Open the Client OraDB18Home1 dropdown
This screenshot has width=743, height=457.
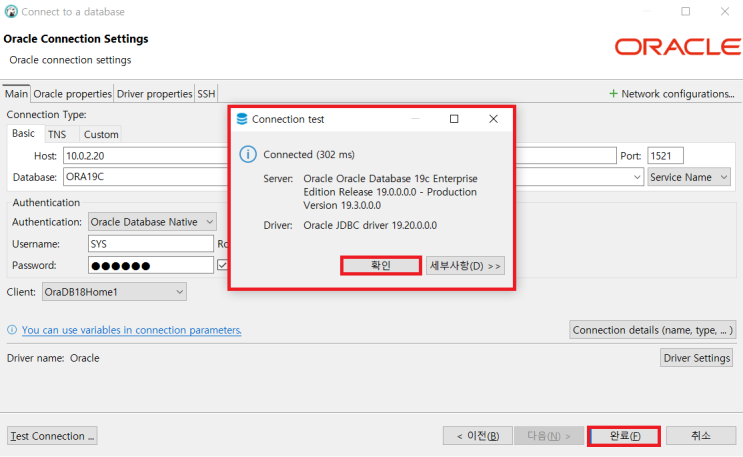click(114, 292)
